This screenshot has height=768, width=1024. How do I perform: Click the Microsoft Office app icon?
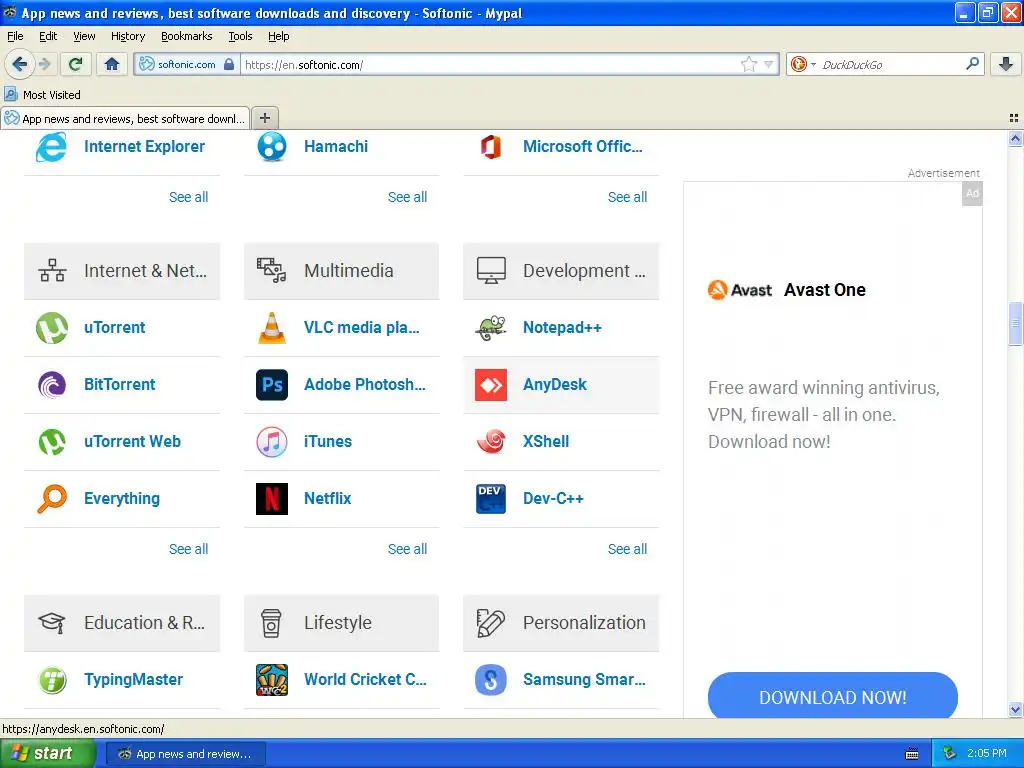(490, 146)
